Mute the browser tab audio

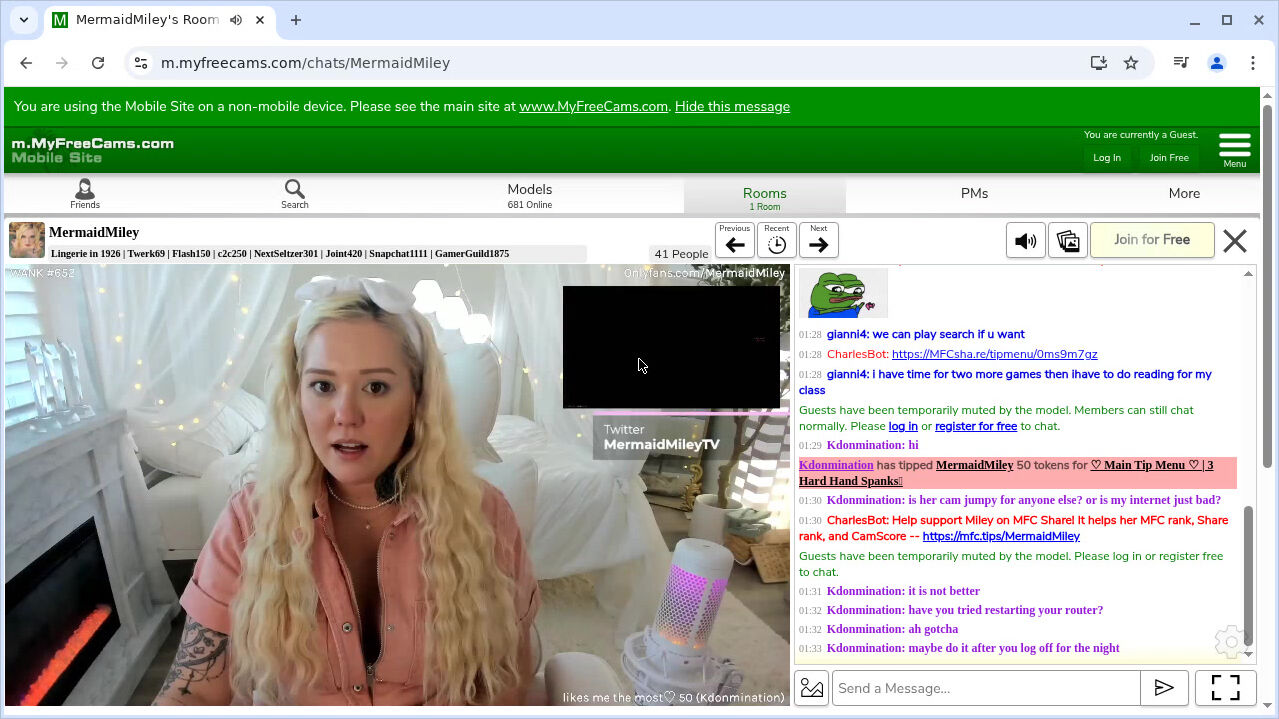pos(236,20)
